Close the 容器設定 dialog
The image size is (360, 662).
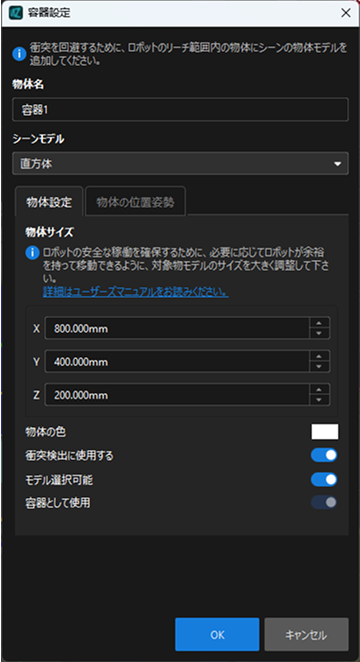point(346,13)
